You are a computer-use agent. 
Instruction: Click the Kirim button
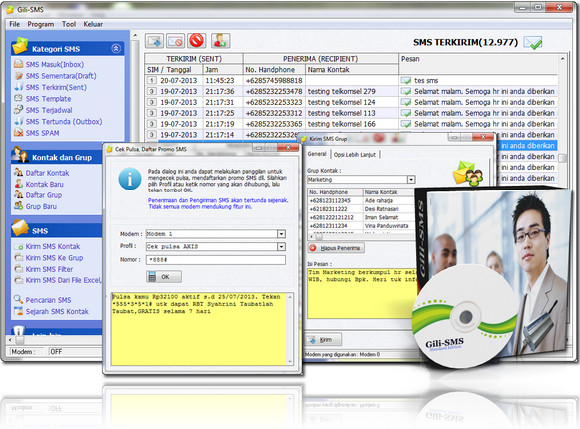[x=323, y=340]
